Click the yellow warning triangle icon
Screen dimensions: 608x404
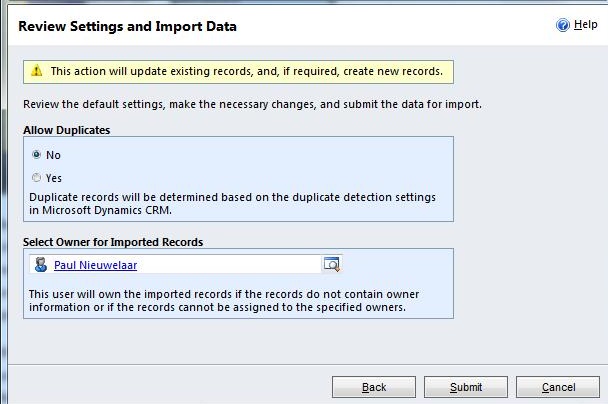coord(37,71)
